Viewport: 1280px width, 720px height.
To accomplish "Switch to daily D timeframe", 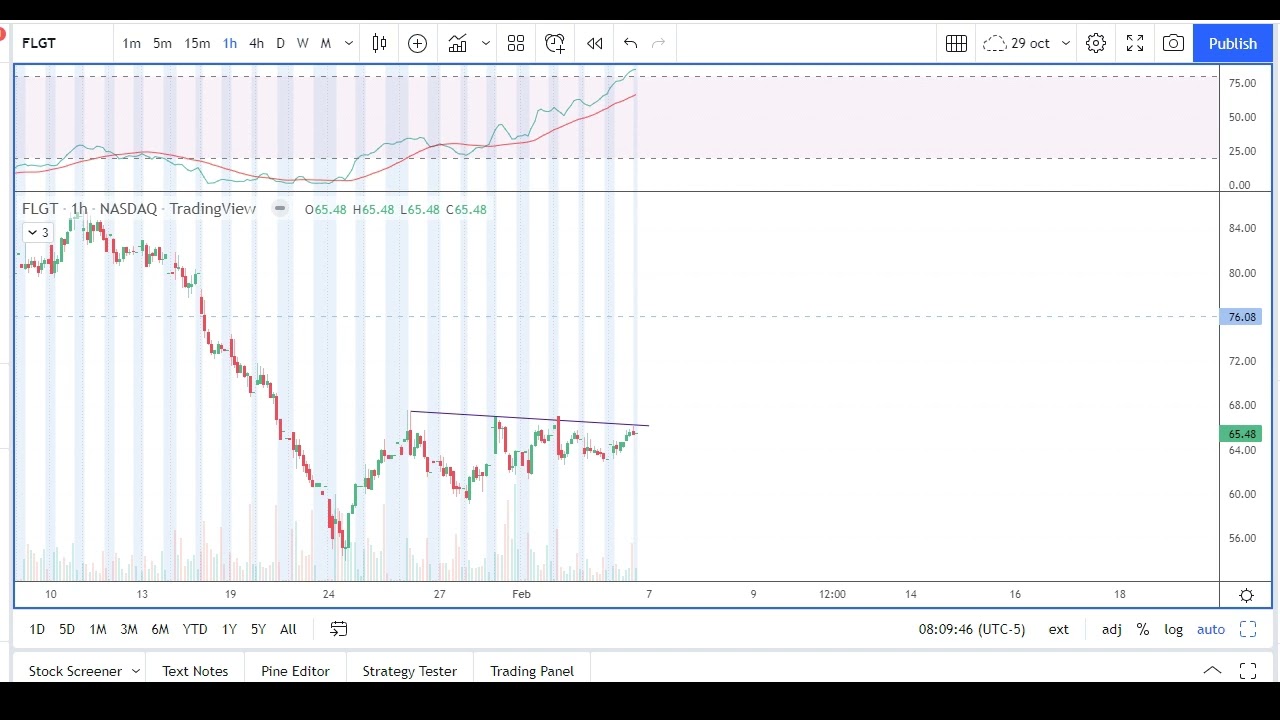I will (280, 43).
